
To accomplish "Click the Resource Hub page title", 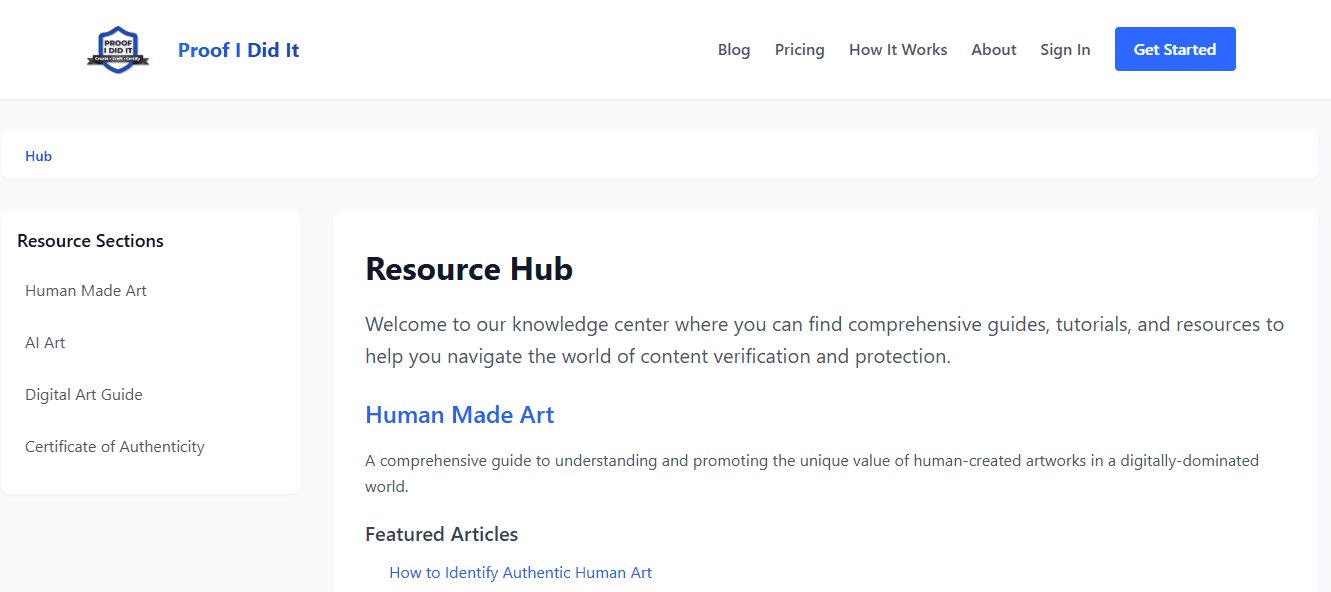I will (x=468, y=269).
